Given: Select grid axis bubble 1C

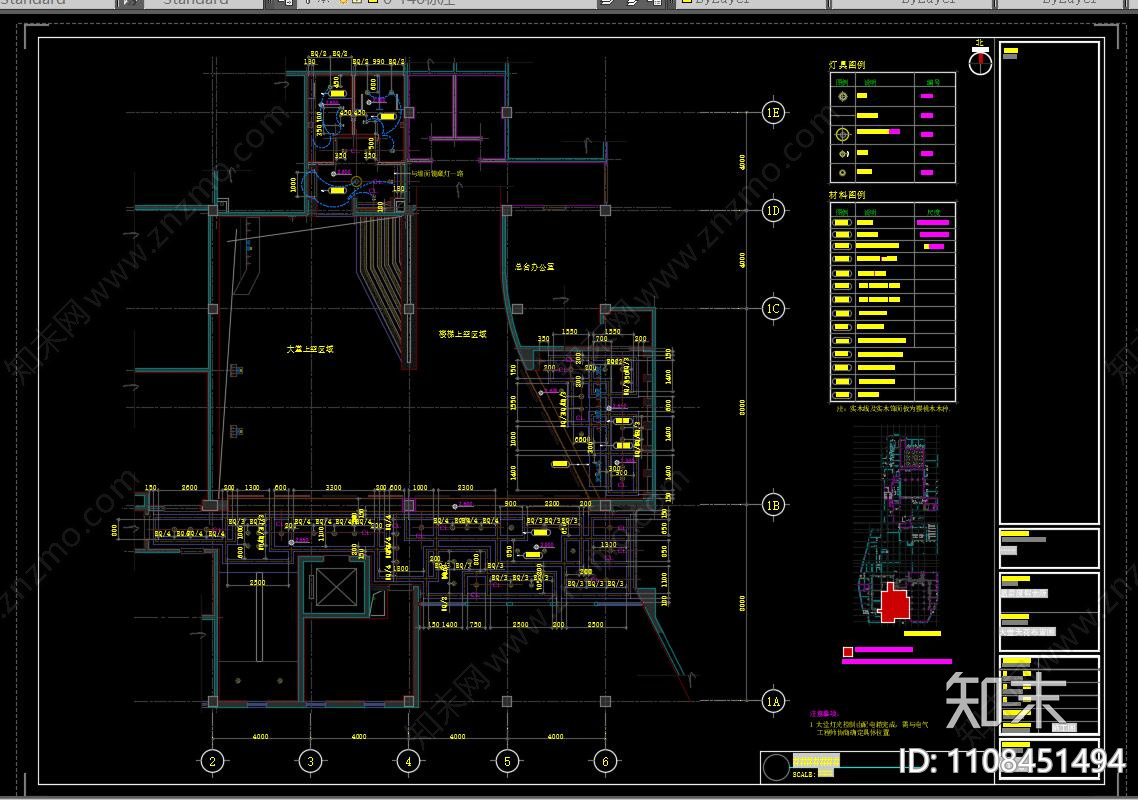Looking at the screenshot, I should (x=773, y=309).
